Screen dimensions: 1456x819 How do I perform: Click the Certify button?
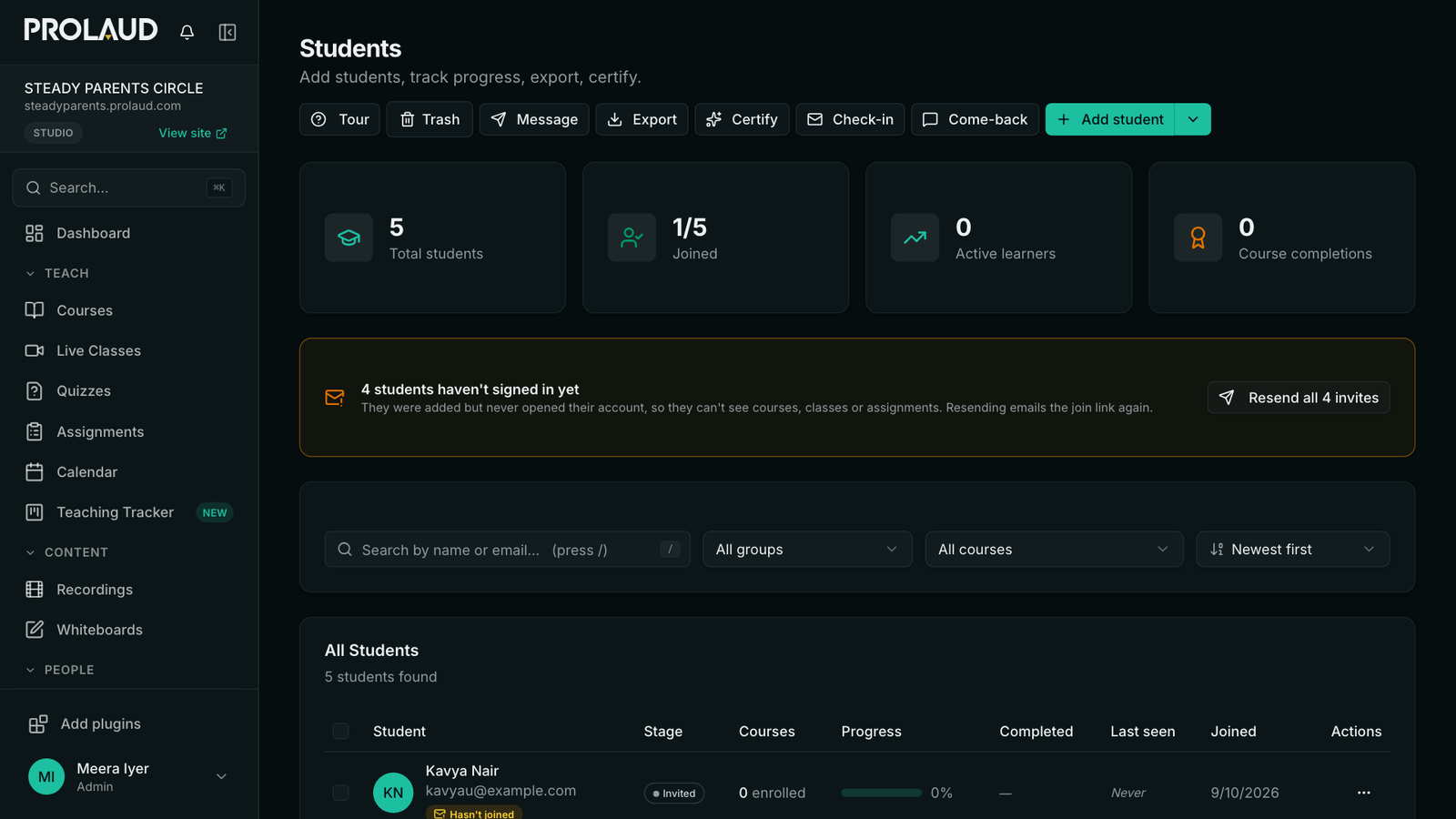click(742, 119)
